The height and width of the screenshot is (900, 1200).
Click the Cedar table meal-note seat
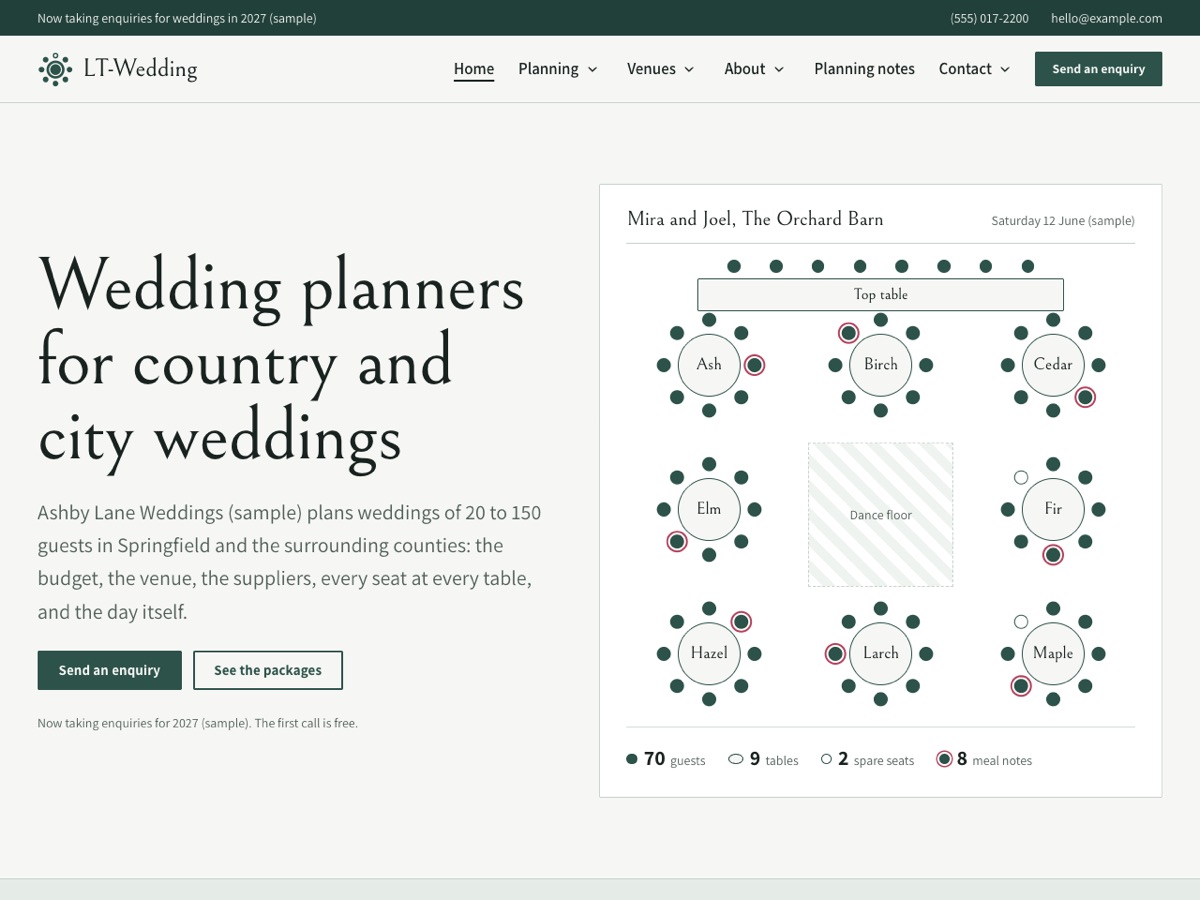pos(1085,397)
